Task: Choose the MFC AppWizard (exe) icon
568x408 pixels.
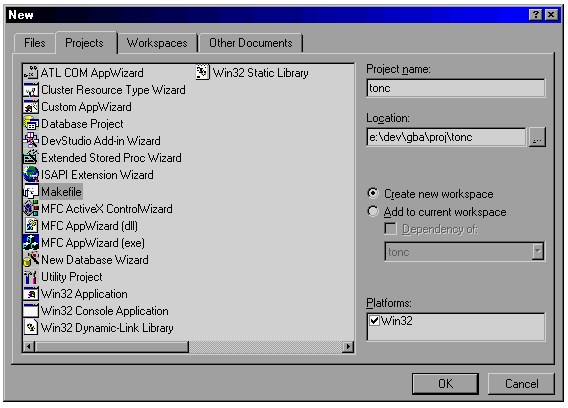Action: [x=31, y=243]
